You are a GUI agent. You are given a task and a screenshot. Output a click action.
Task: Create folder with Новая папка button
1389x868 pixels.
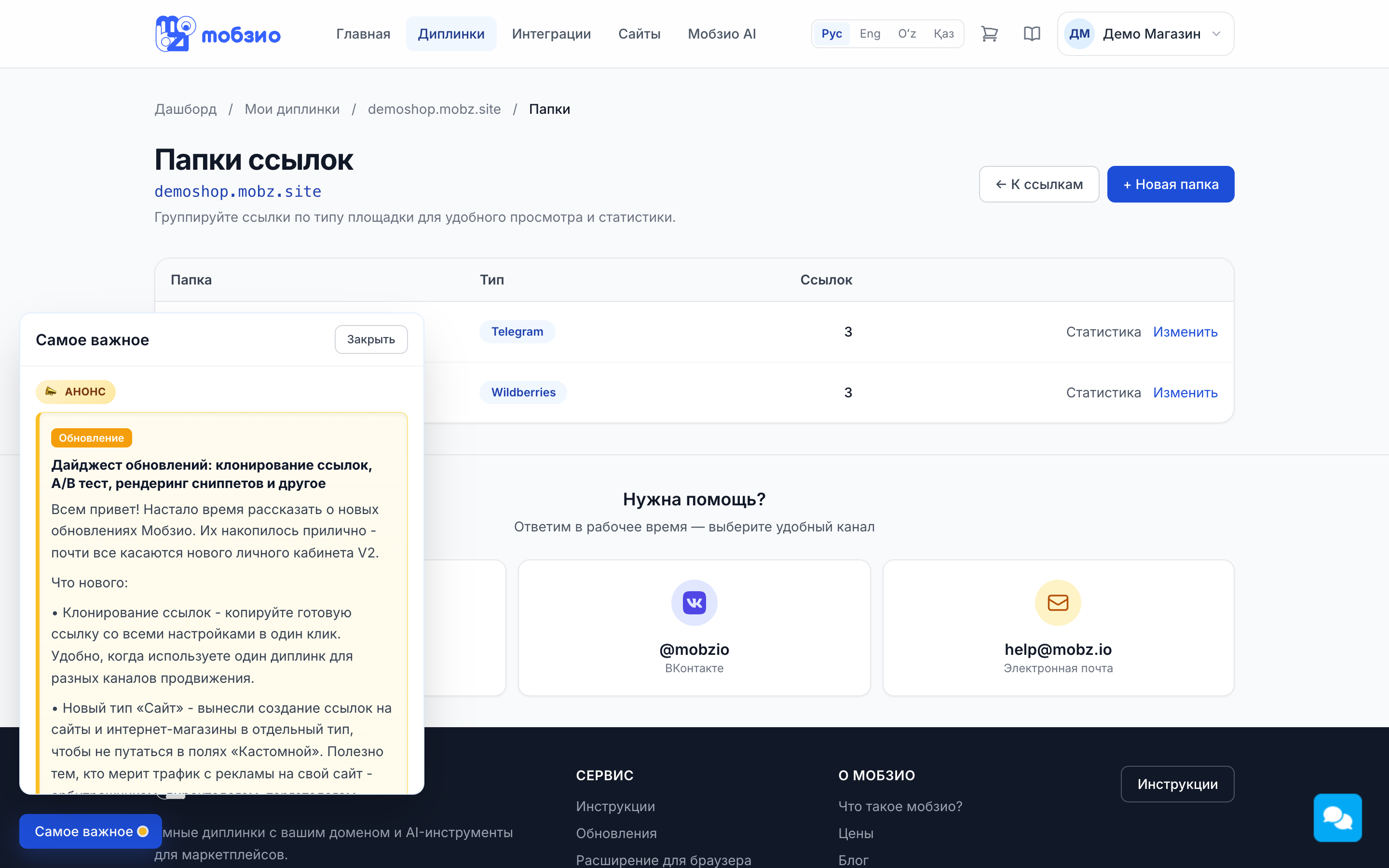1171,184
